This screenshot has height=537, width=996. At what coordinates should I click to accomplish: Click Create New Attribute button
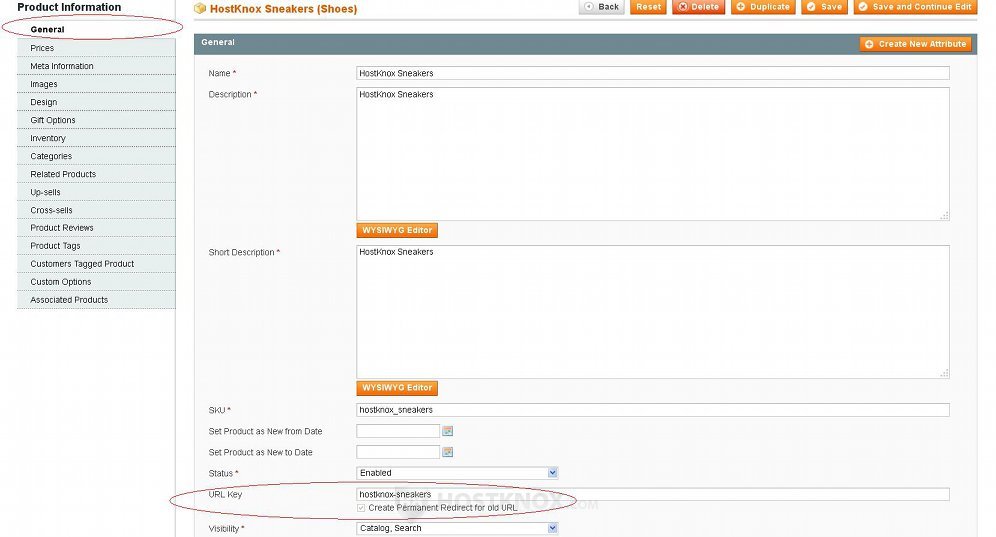[x=915, y=44]
